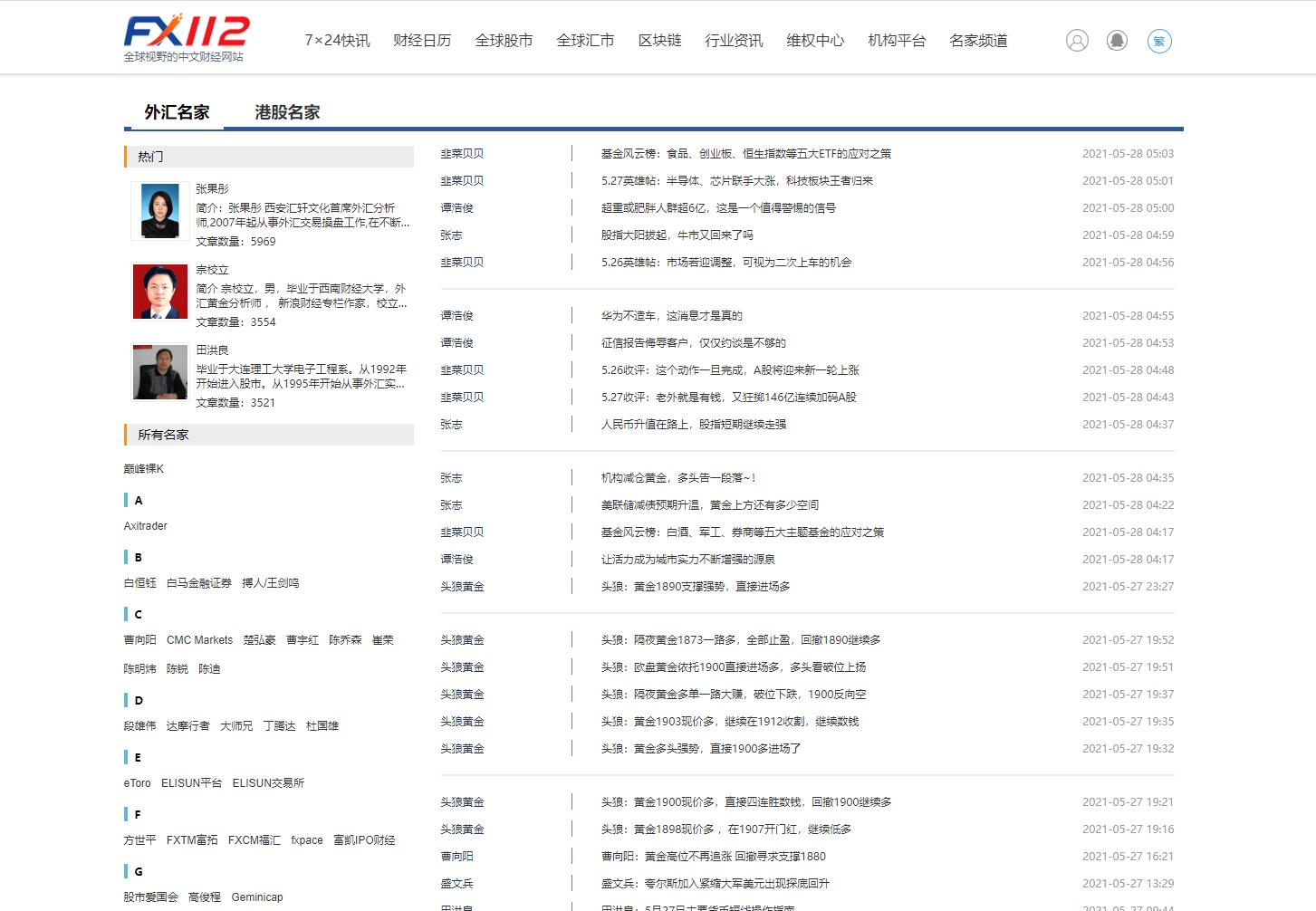Screen dimensions: 1316x911
Task: Switch to the 港股名家 tab
Action: pyautogui.click(x=287, y=112)
